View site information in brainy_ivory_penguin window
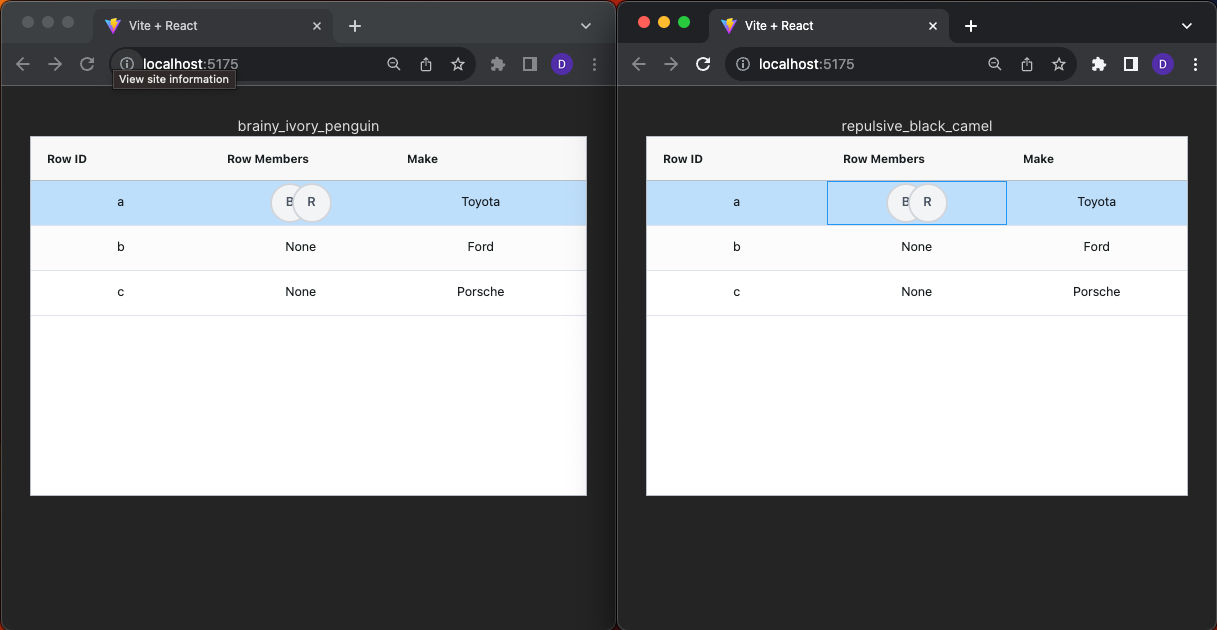Viewport: 1217px width, 630px height. point(127,64)
